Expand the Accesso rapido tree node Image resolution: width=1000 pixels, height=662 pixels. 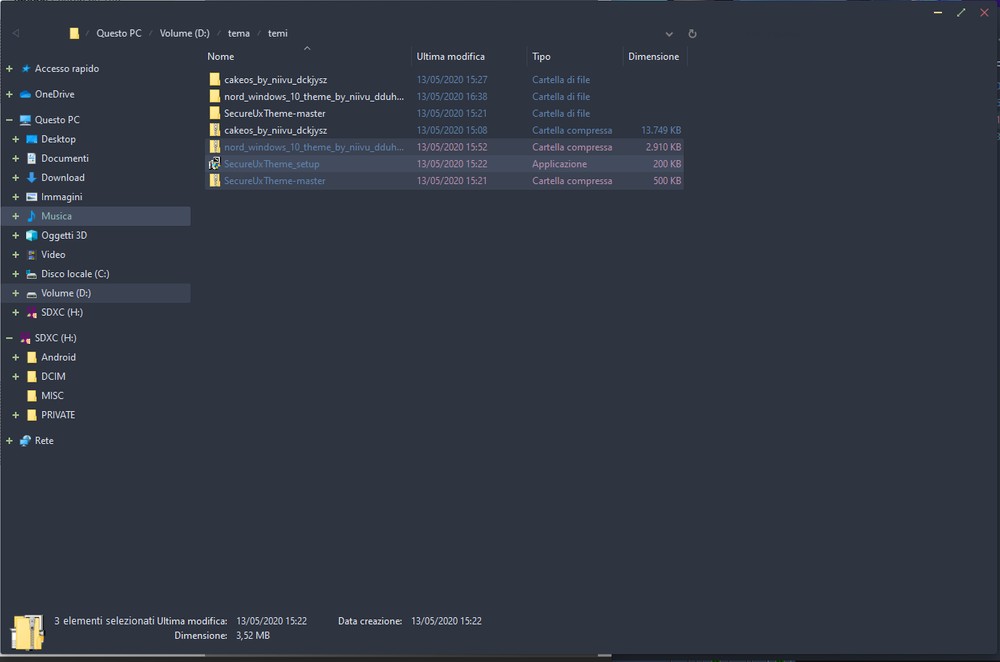(x=9, y=69)
